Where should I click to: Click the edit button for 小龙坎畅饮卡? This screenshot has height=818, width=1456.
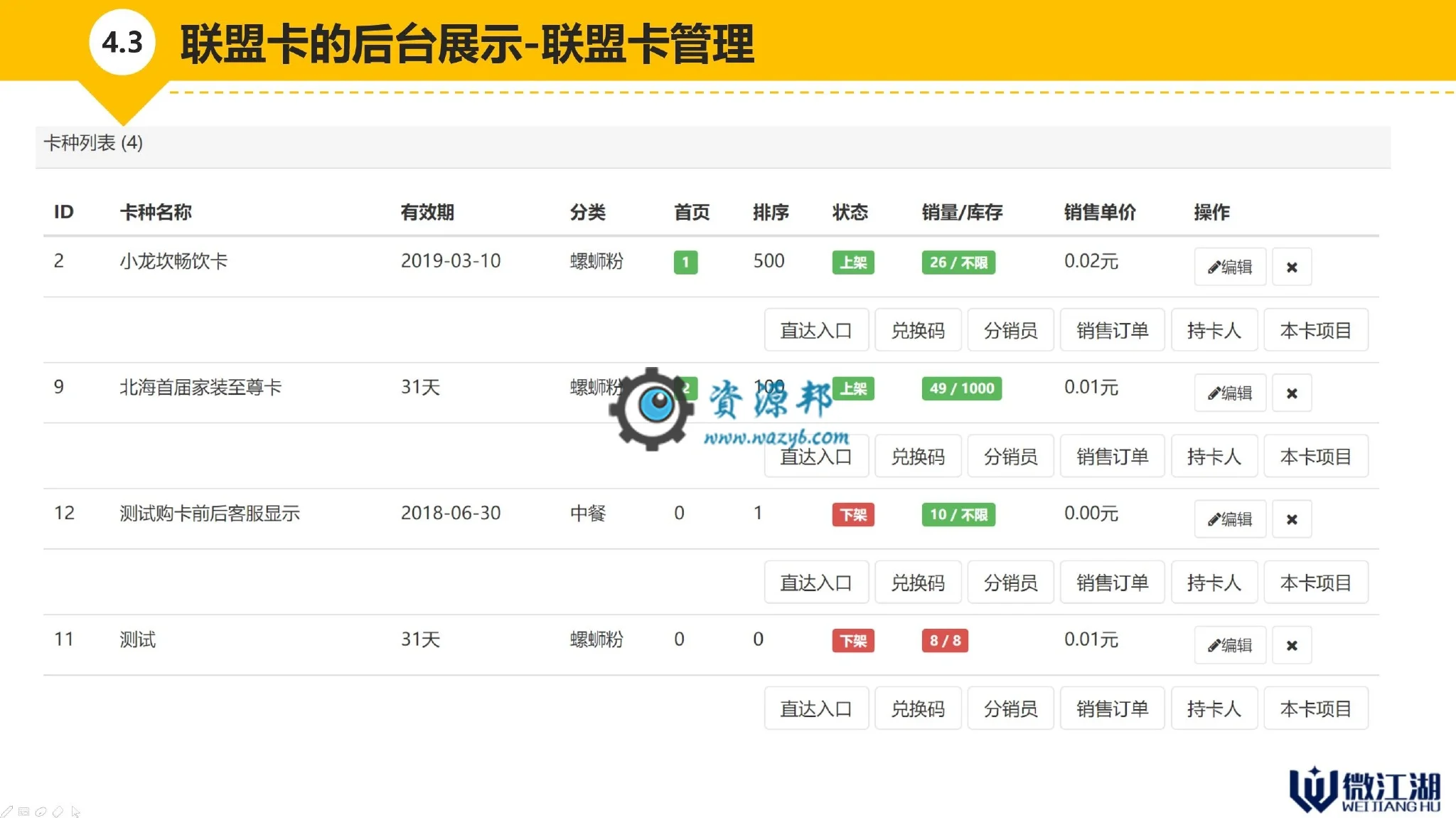click(1230, 267)
